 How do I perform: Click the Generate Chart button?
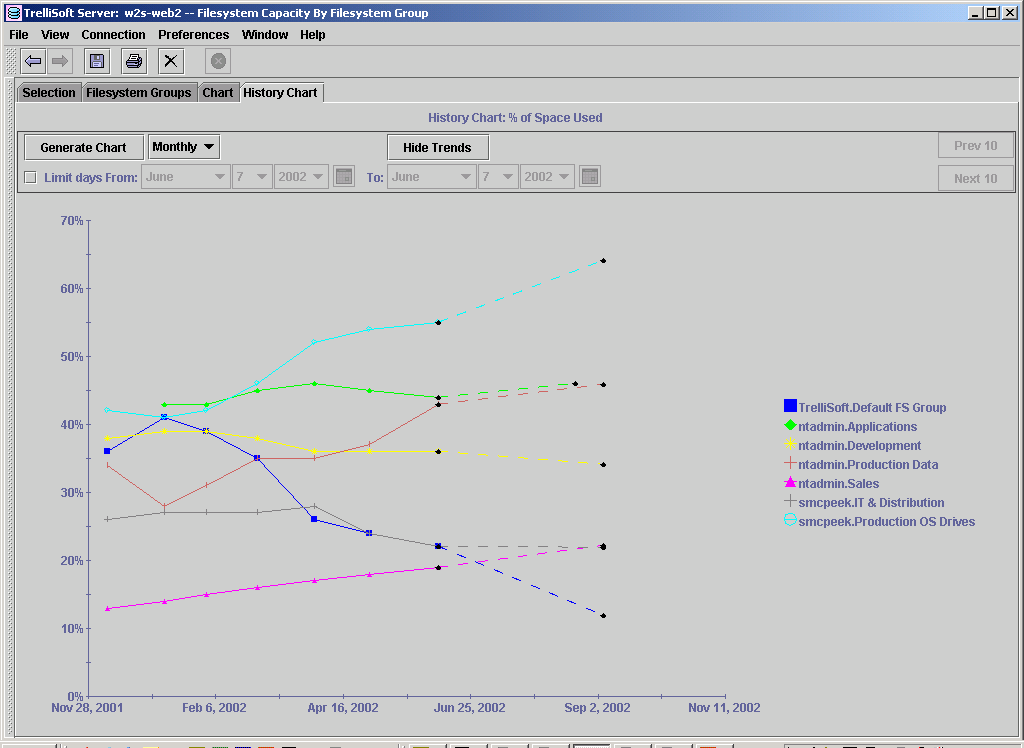(84, 148)
